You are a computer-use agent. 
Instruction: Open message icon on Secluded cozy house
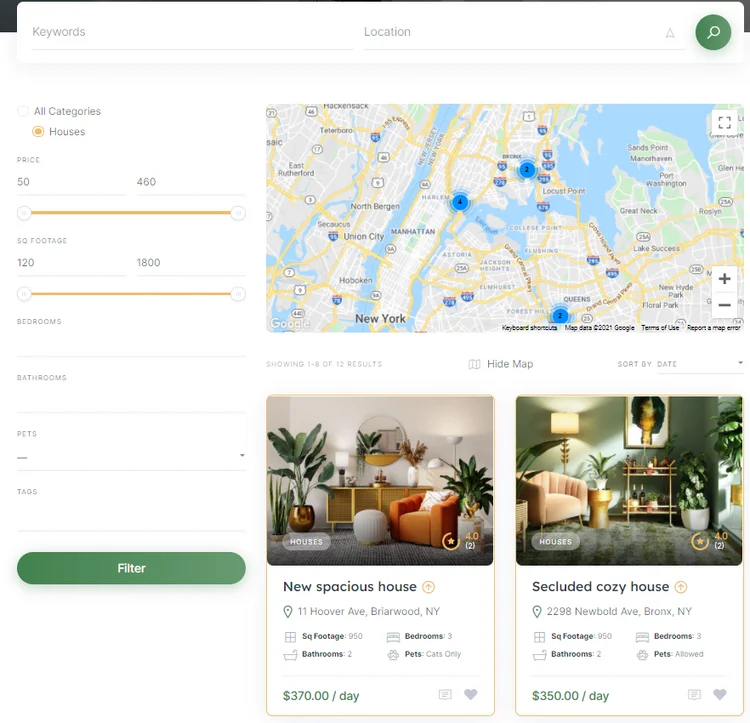point(694,694)
